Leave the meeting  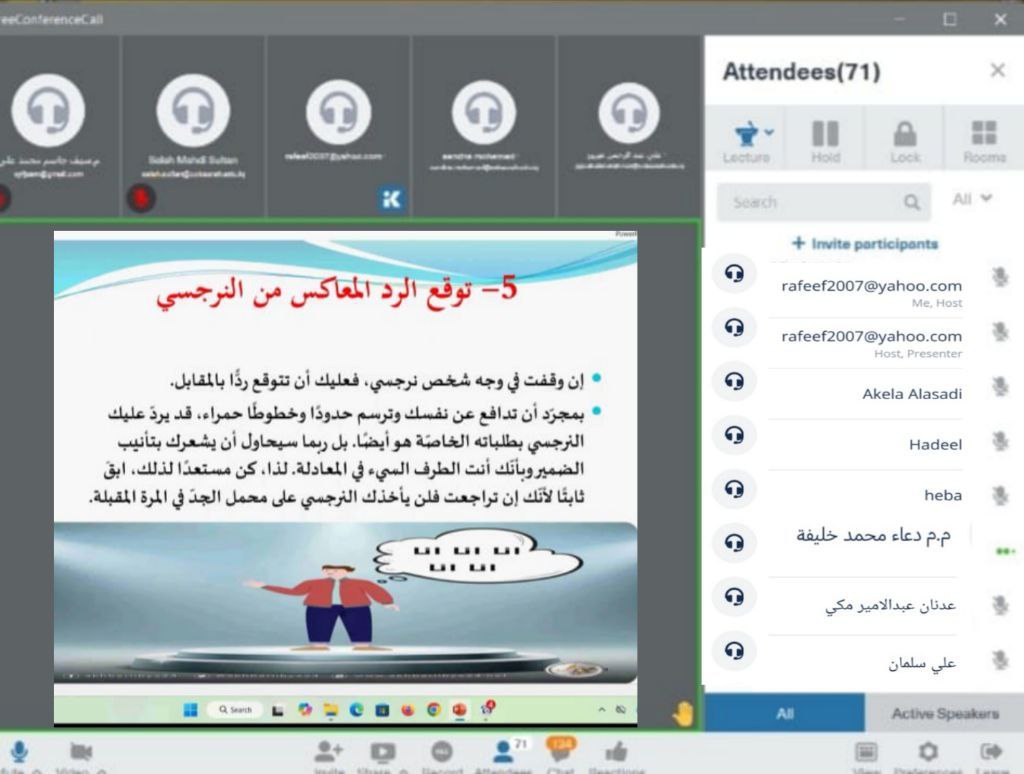point(990,754)
